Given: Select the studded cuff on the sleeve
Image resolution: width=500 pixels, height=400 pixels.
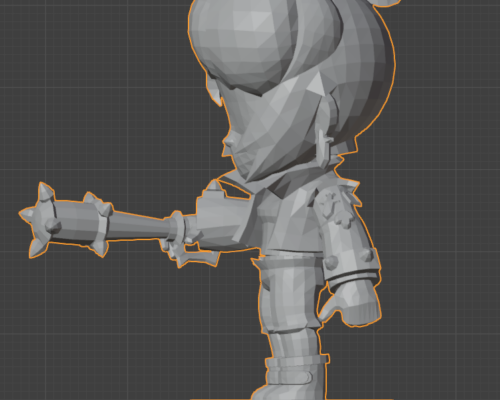Looking at the screenshot, I should (x=352, y=262).
